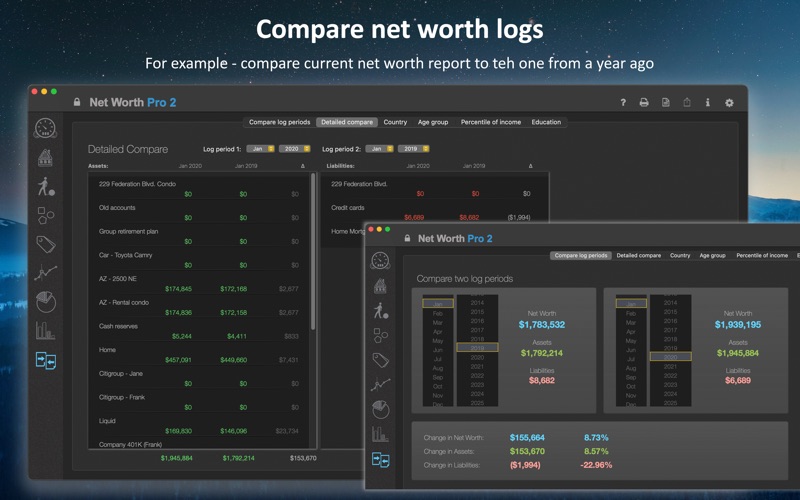
Task: Open the line chart icon in the back window sidebar
Action: (x=45, y=273)
